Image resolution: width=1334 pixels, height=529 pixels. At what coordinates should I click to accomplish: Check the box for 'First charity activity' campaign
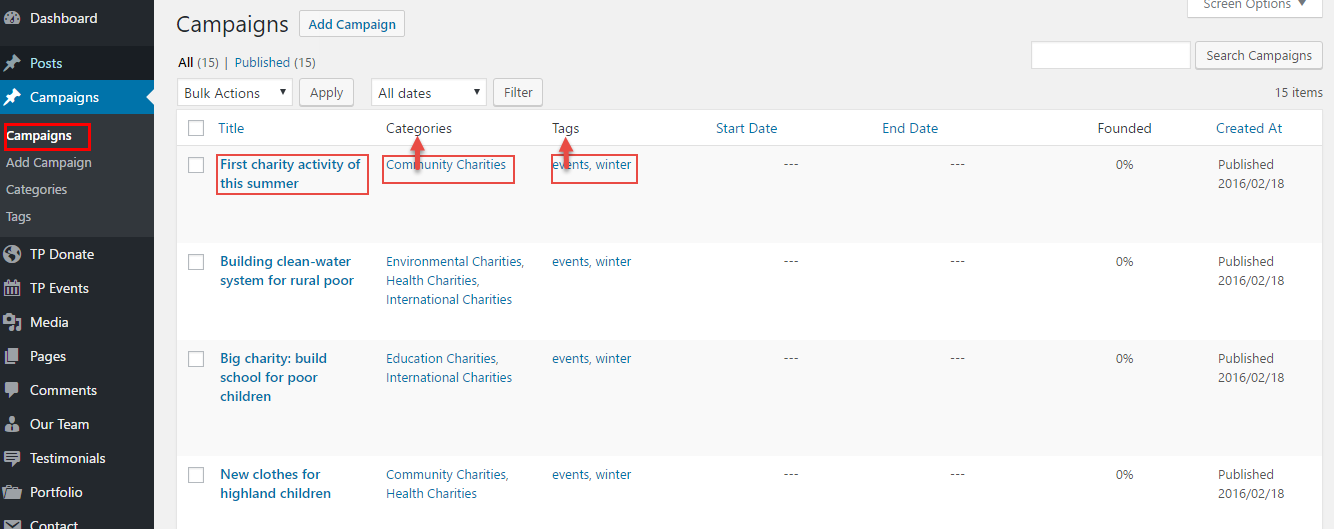[x=196, y=165]
